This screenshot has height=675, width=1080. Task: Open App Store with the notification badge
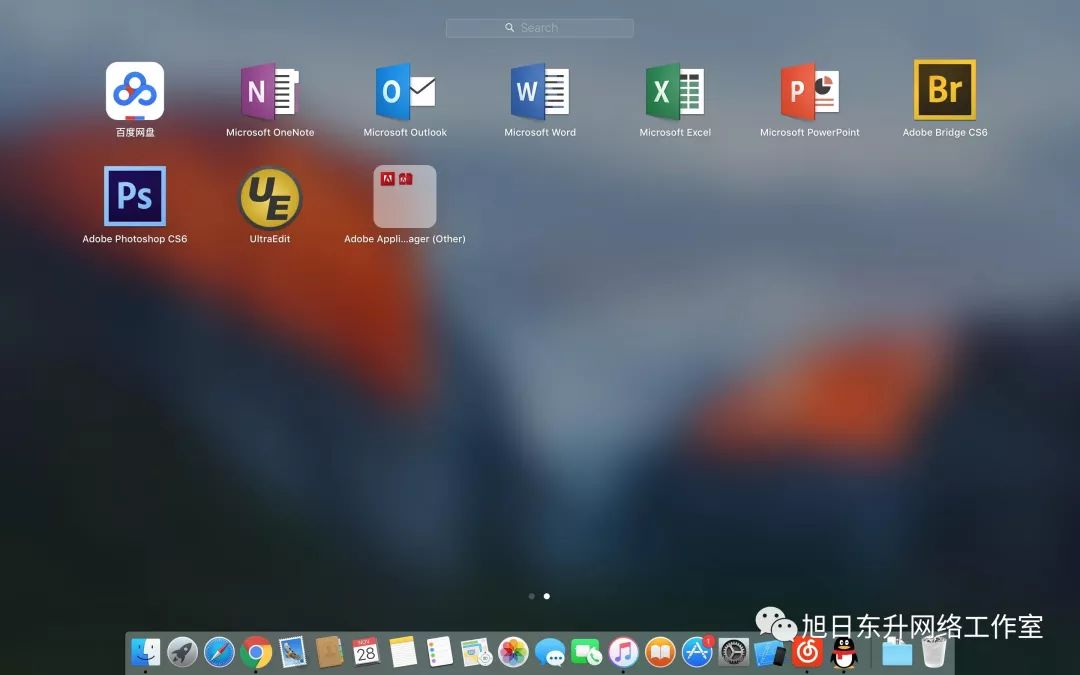pyautogui.click(x=697, y=653)
